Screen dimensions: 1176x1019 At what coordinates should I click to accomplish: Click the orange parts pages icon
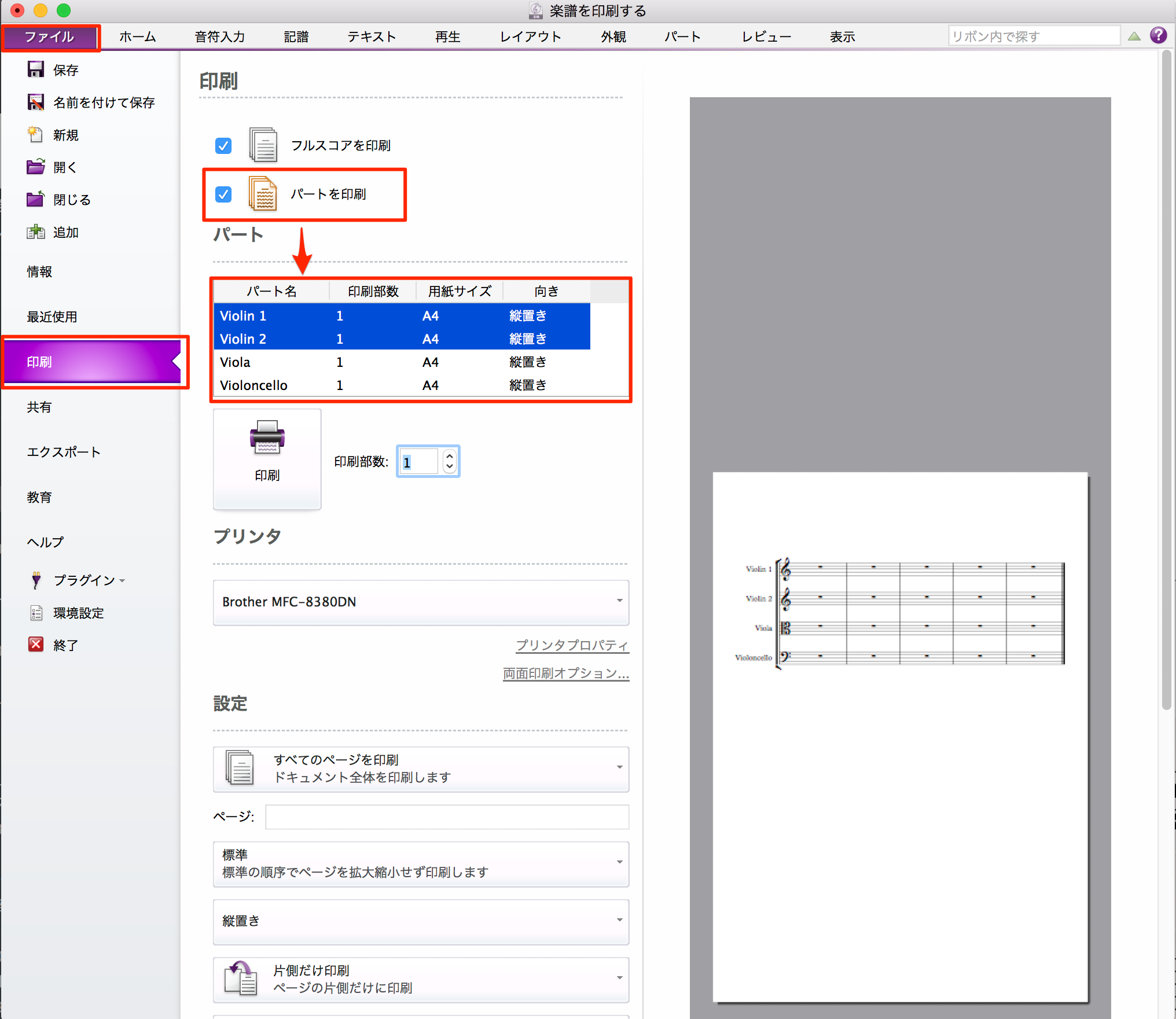(263, 193)
